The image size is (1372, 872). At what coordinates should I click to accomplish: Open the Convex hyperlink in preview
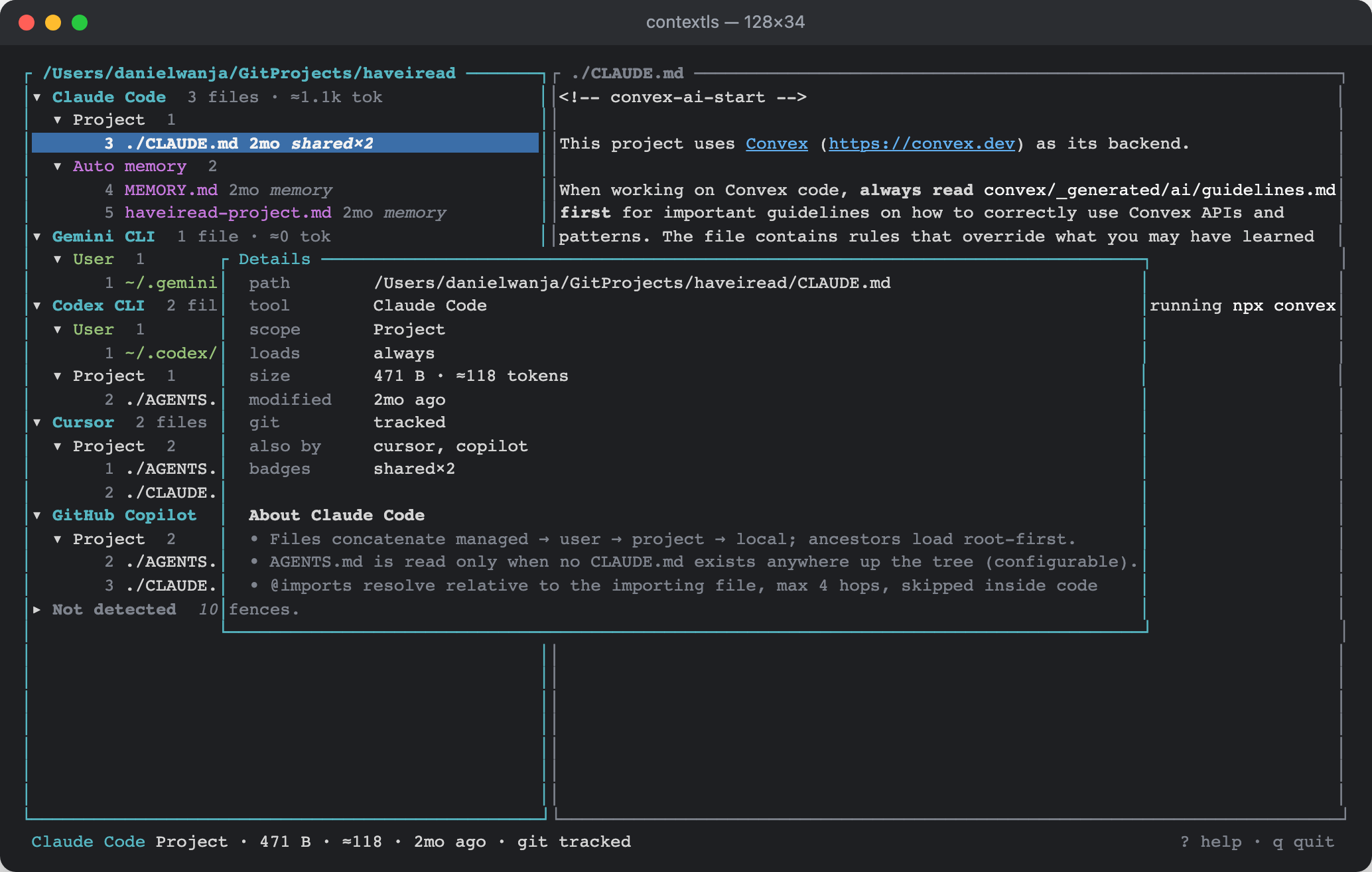pyautogui.click(x=777, y=143)
